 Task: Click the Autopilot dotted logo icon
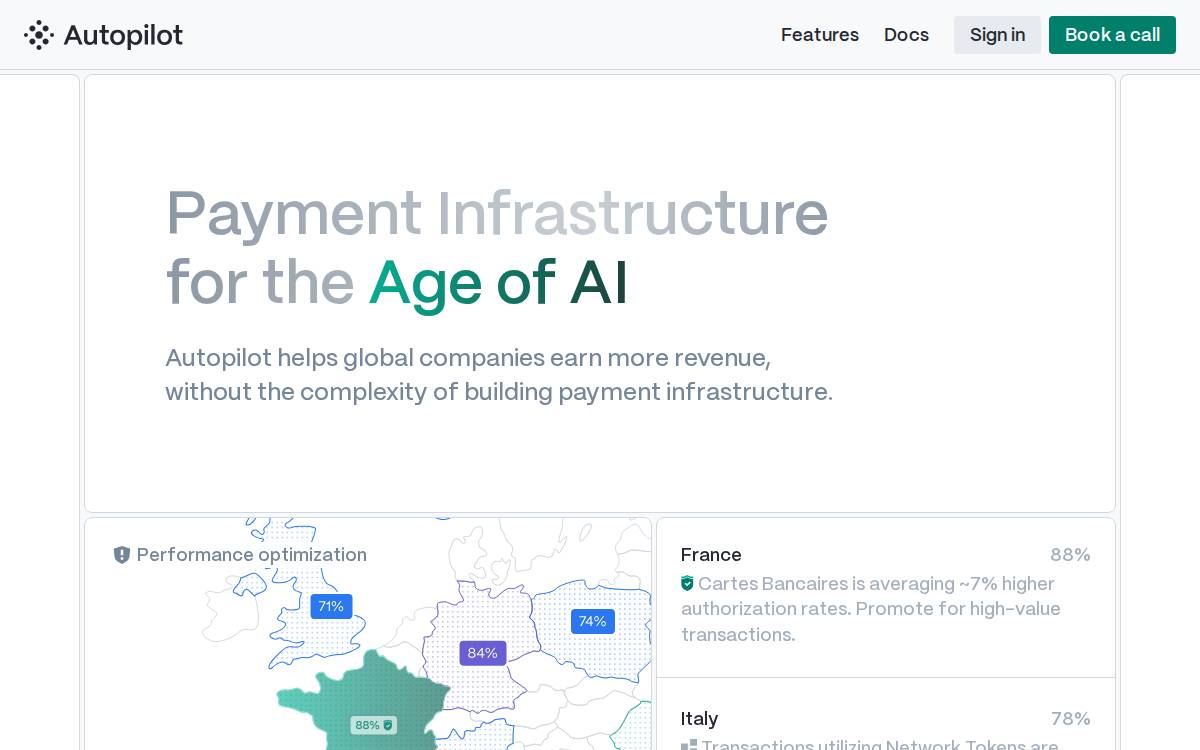pyautogui.click(x=39, y=35)
